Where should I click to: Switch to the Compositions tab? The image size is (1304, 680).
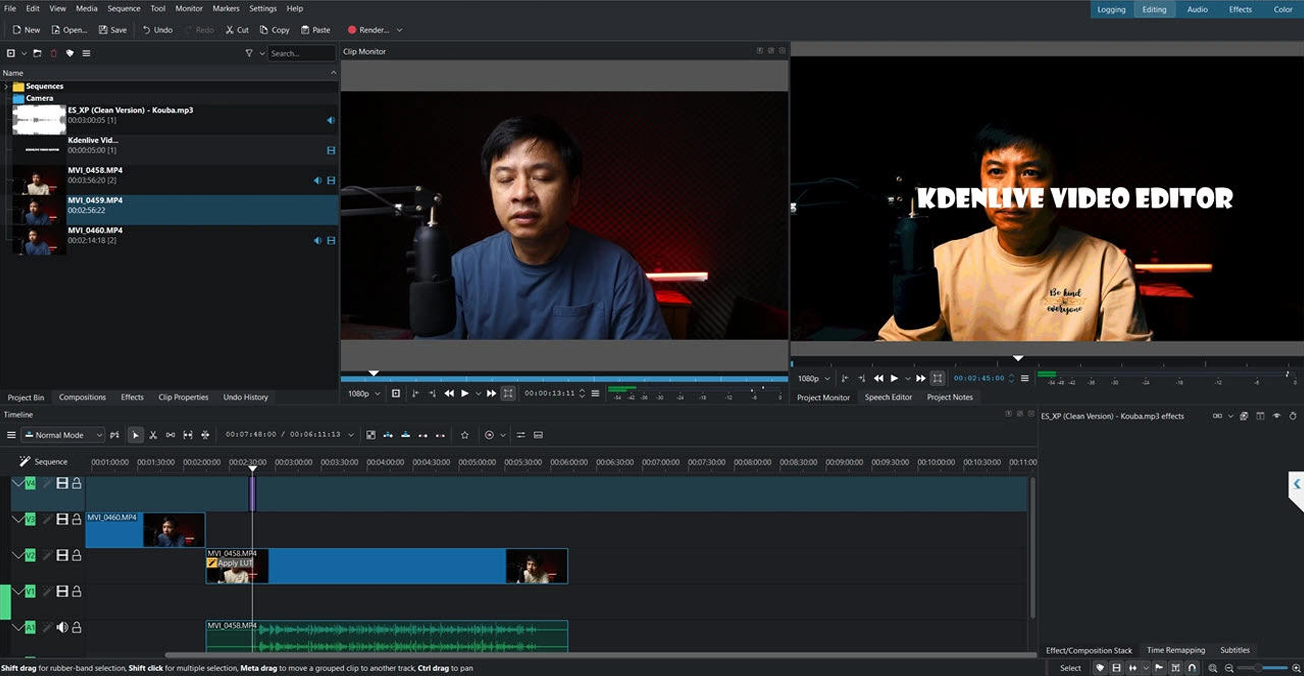(82, 397)
